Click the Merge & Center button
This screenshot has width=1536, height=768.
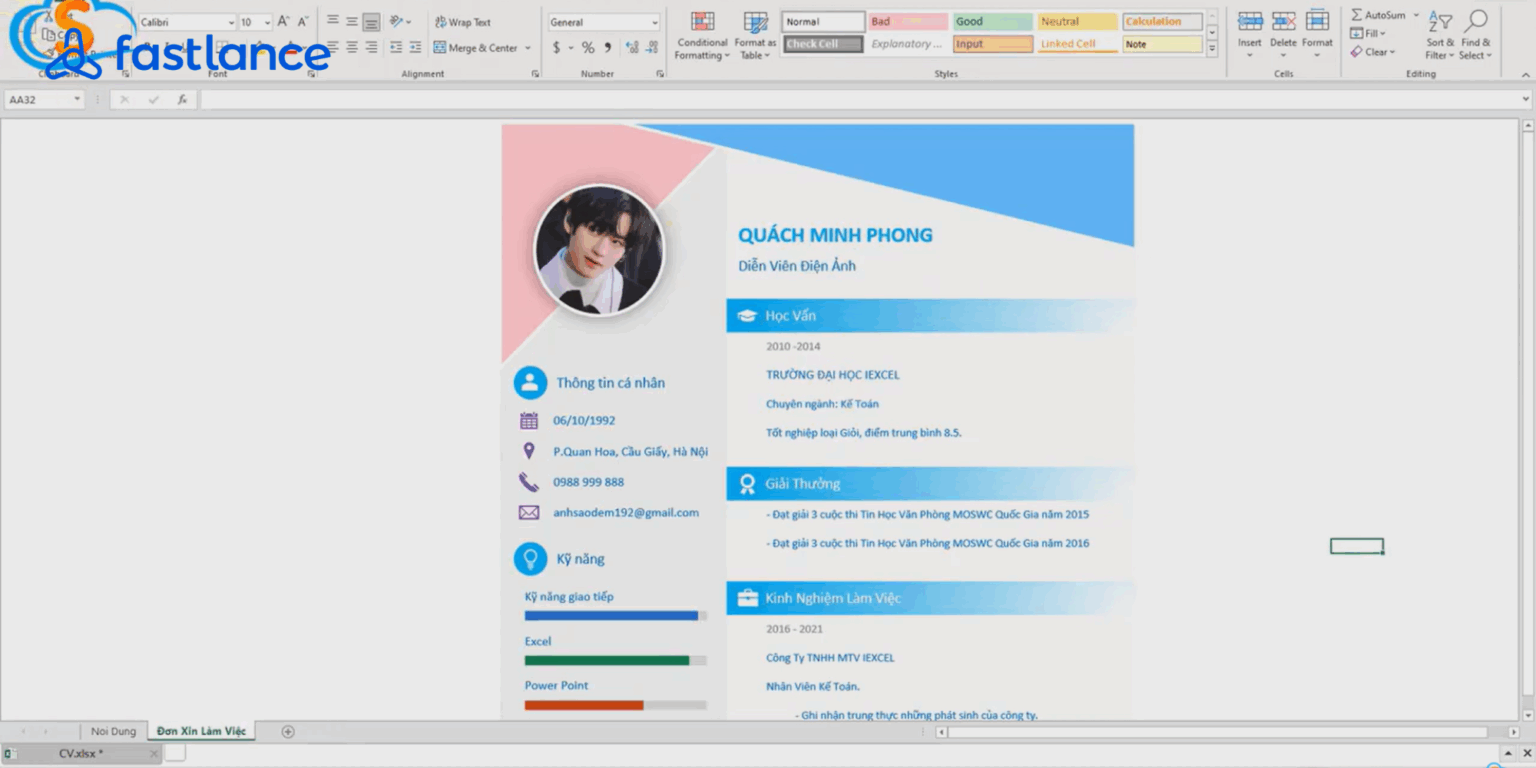pyautogui.click(x=476, y=48)
